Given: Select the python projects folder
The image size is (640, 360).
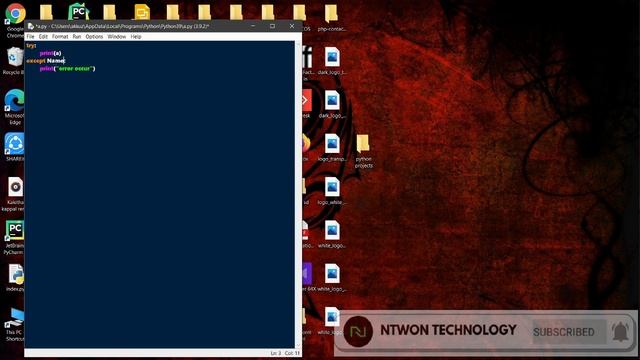Looking at the screenshot, I should click(x=363, y=151).
